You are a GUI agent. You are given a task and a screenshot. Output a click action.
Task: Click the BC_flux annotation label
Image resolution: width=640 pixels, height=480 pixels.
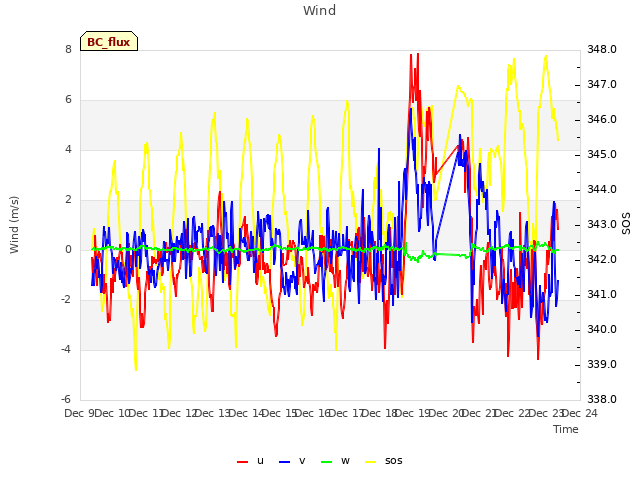click(109, 42)
